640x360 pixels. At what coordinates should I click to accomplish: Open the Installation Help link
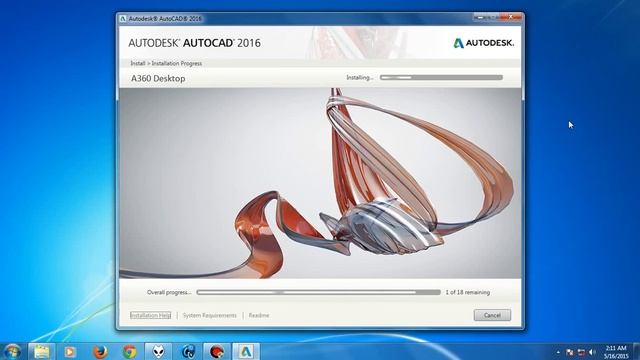click(x=151, y=315)
